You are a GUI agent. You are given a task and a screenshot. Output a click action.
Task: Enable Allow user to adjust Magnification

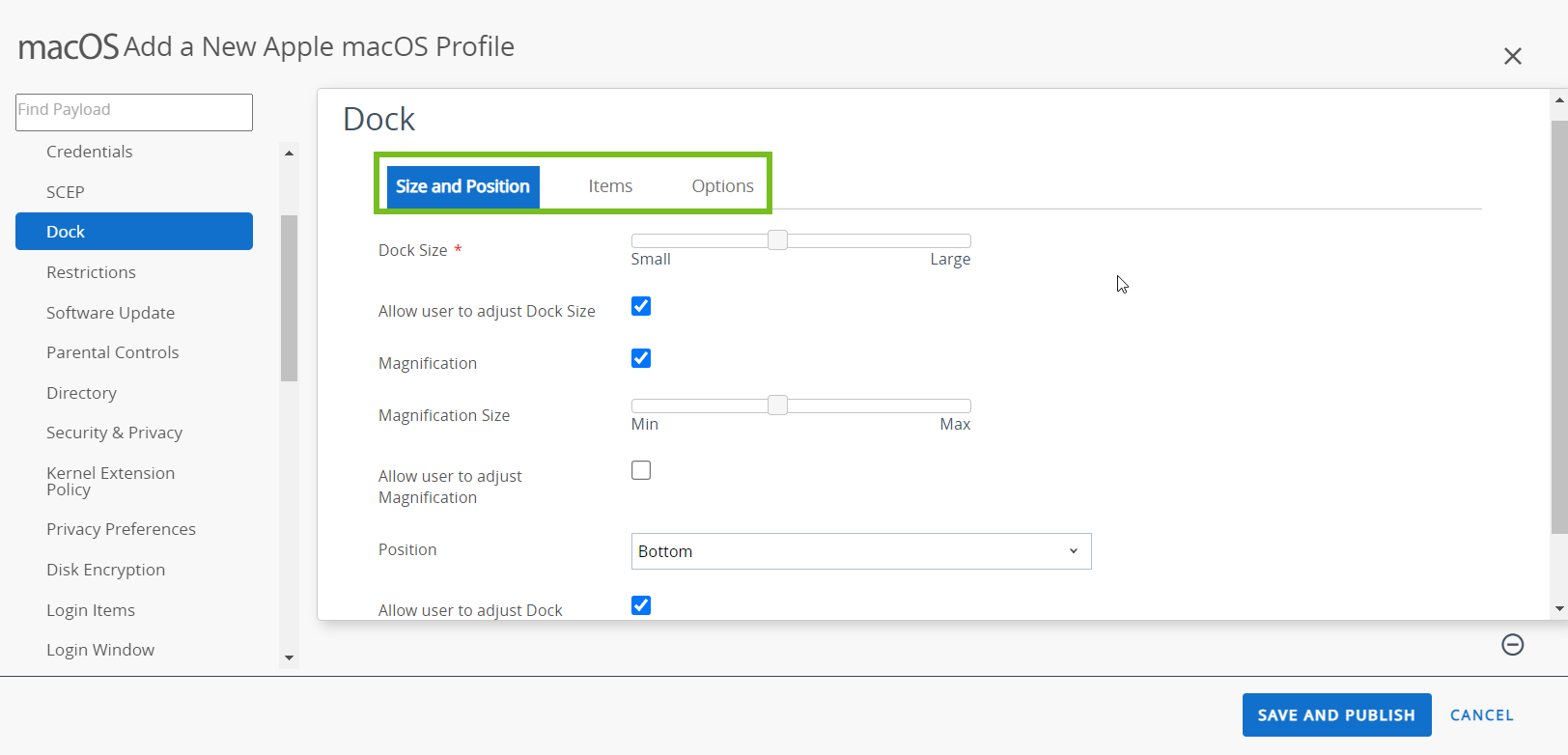click(x=641, y=470)
